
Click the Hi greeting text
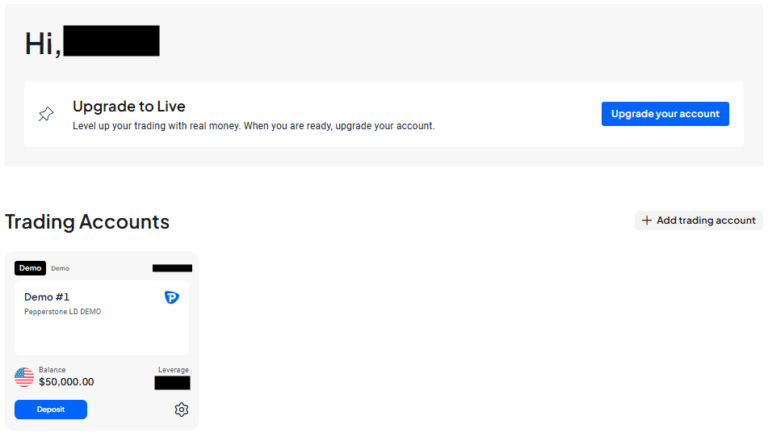43,44
